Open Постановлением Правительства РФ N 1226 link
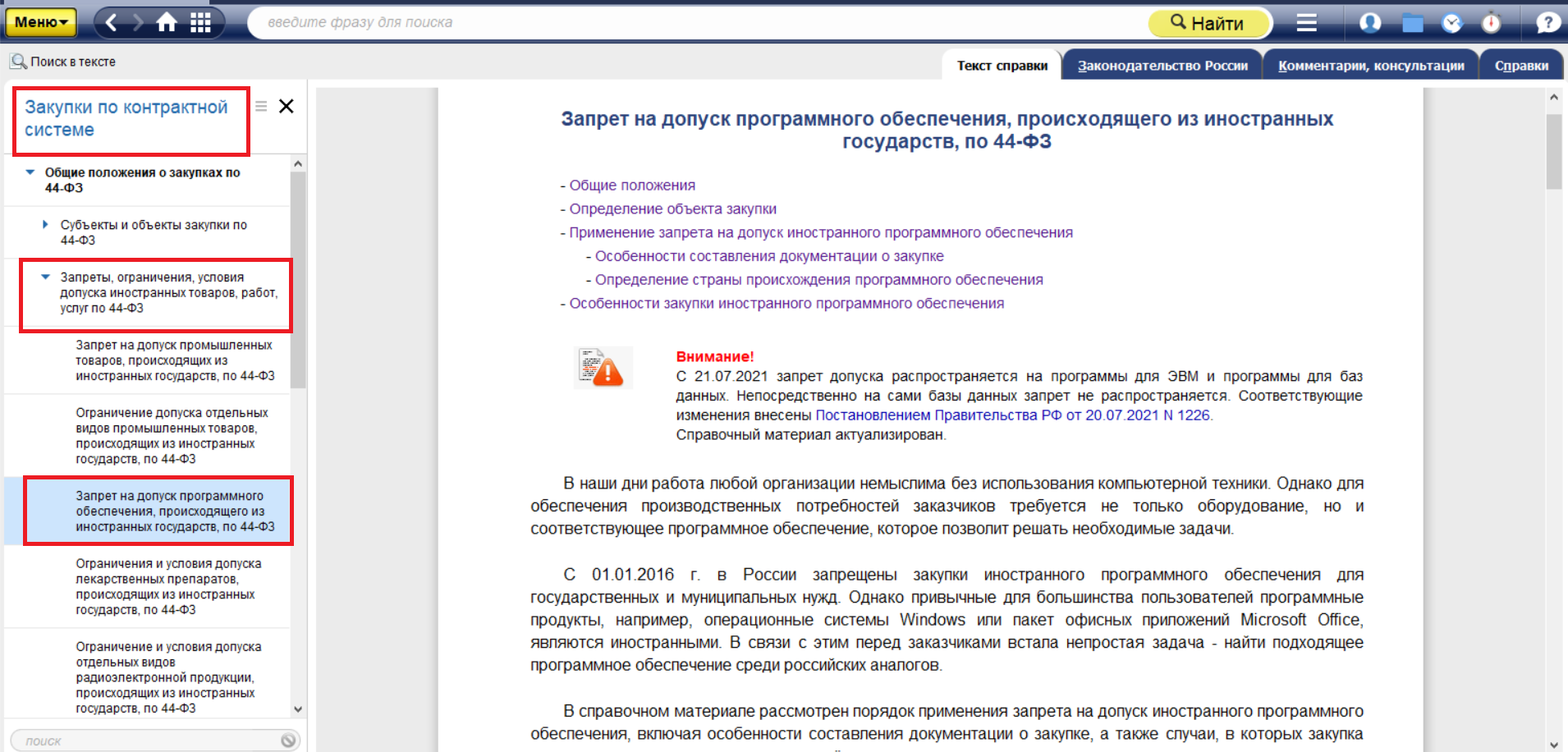 [1013, 415]
